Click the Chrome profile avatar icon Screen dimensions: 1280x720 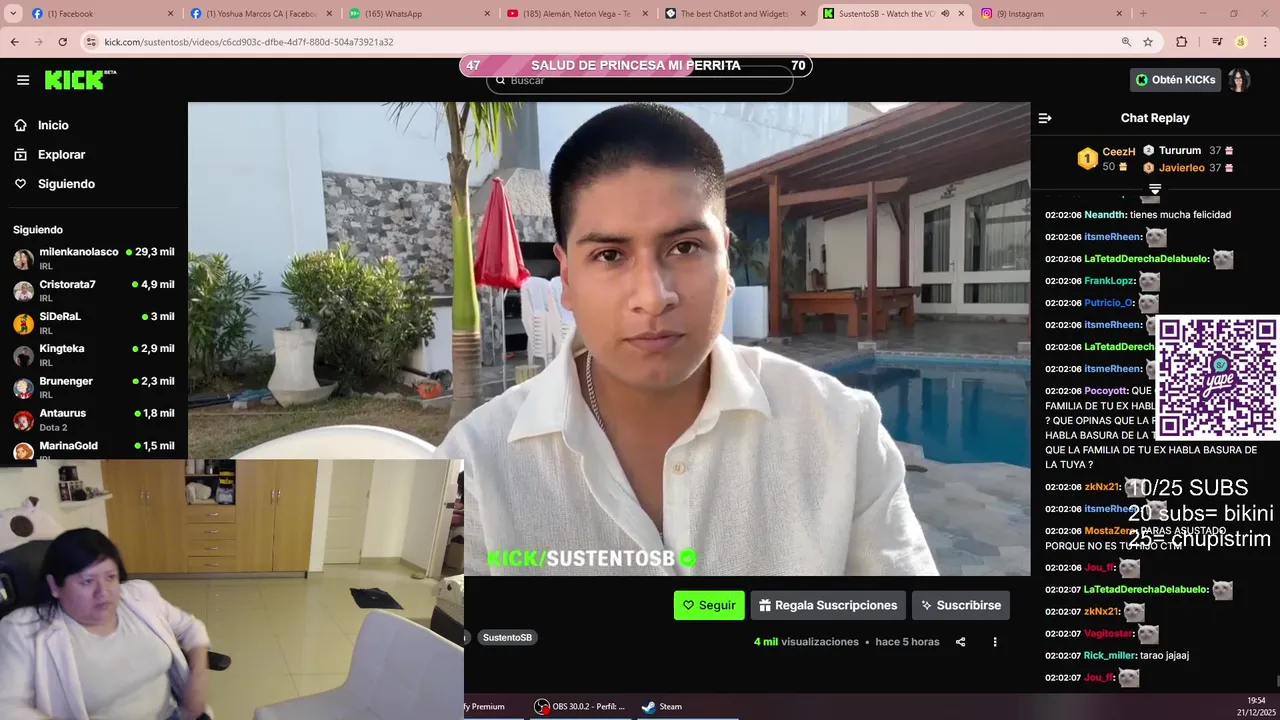tap(1241, 42)
